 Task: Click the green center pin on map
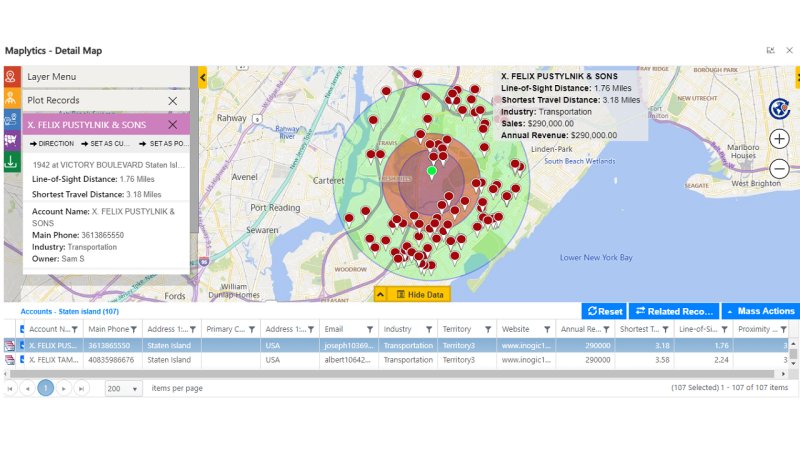(x=431, y=172)
